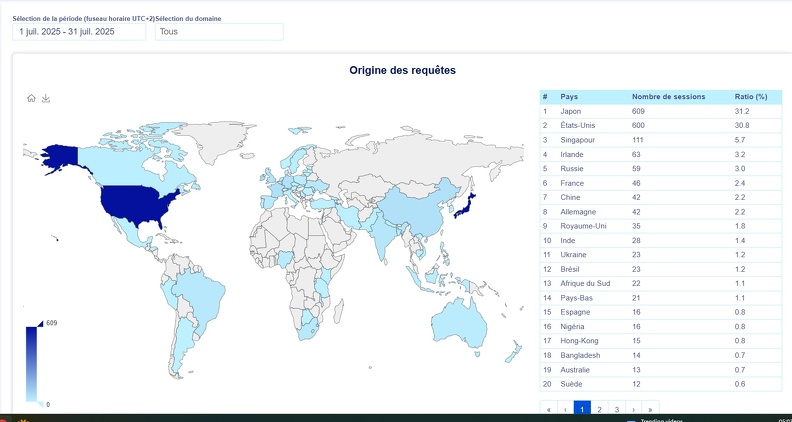The width and height of the screenshot is (792, 422).
Task: Sort the table by the Pays column
Action: (569, 97)
